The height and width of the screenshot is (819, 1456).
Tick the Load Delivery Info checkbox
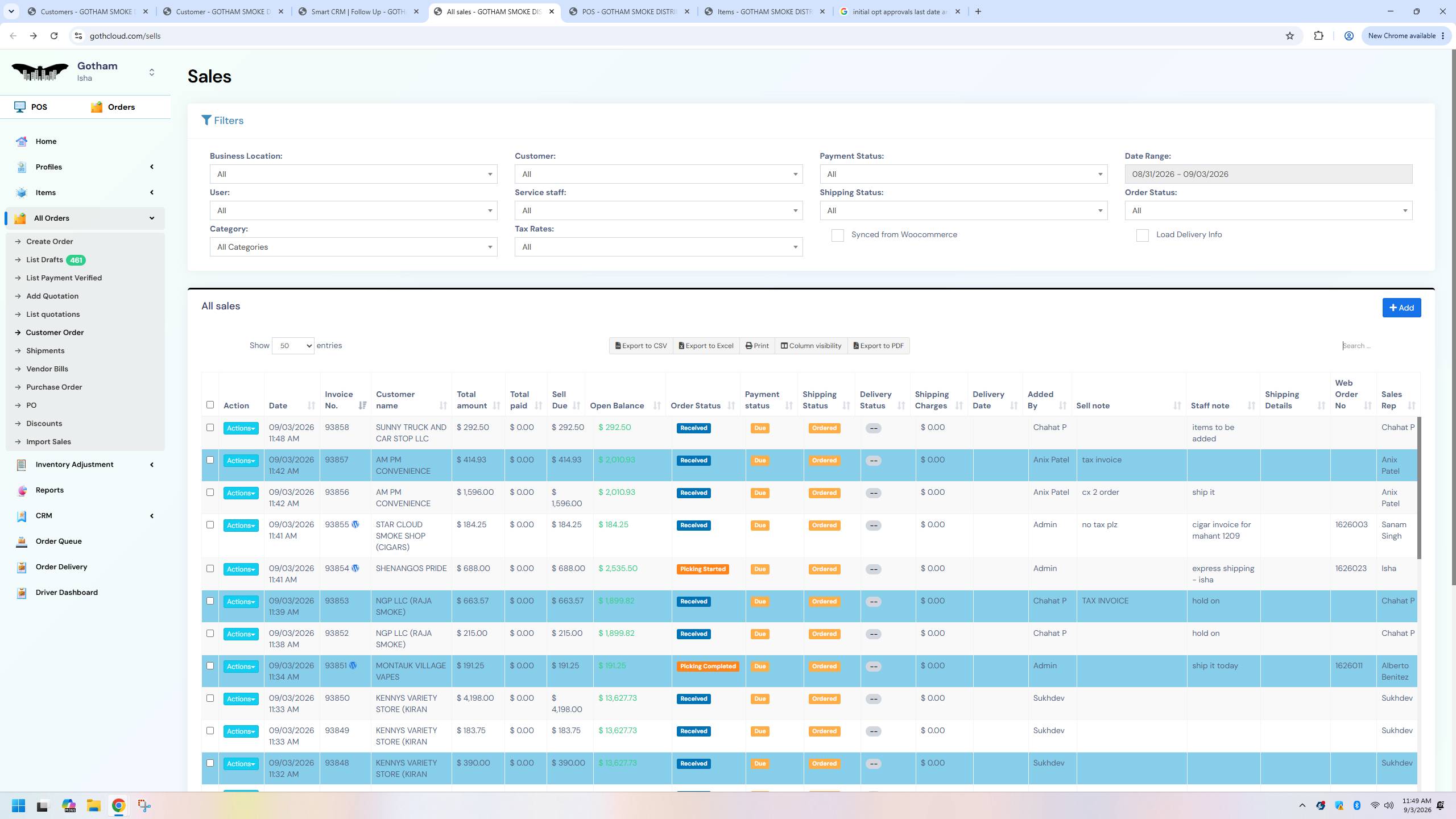[x=1142, y=235]
